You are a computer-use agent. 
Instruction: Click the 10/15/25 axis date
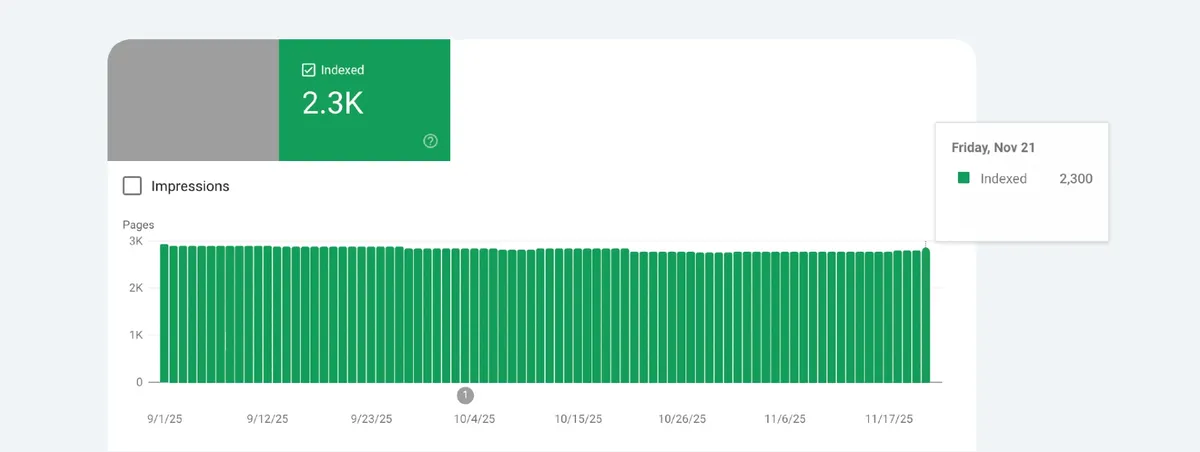pos(580,419)
